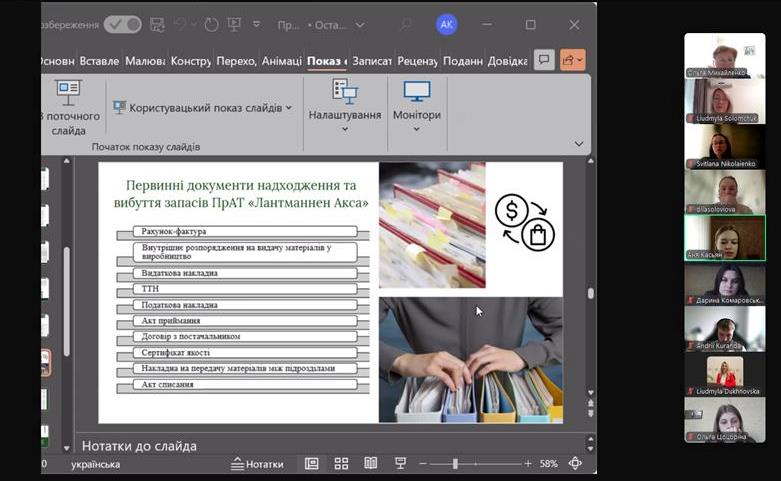
Task: Switch to the Записати ribbon tab
Action: 372,61
